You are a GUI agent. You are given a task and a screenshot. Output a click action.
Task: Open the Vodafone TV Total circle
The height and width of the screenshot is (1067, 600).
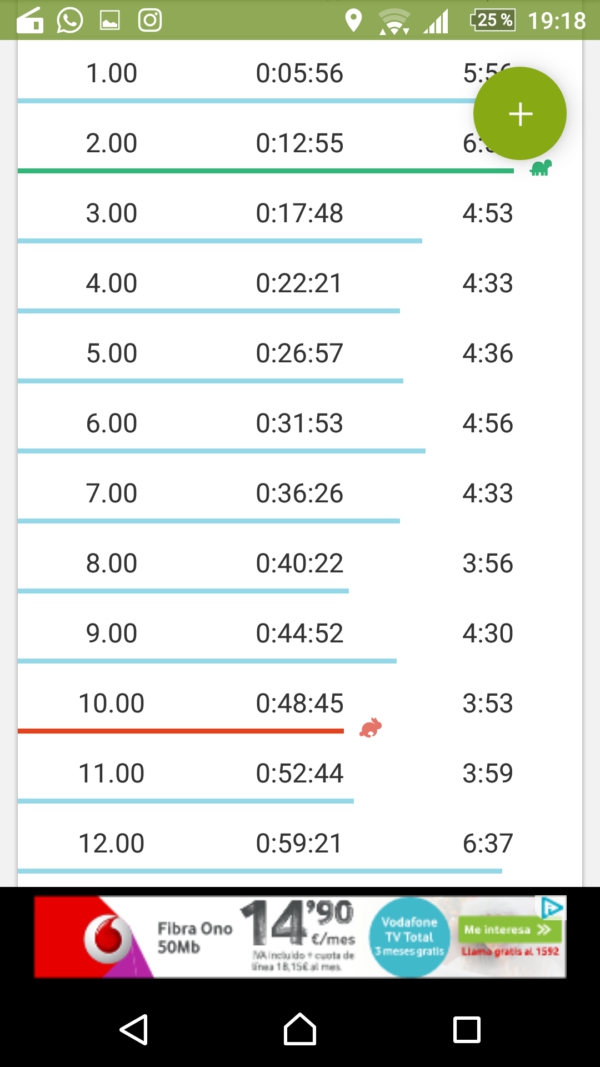(410, 937)
